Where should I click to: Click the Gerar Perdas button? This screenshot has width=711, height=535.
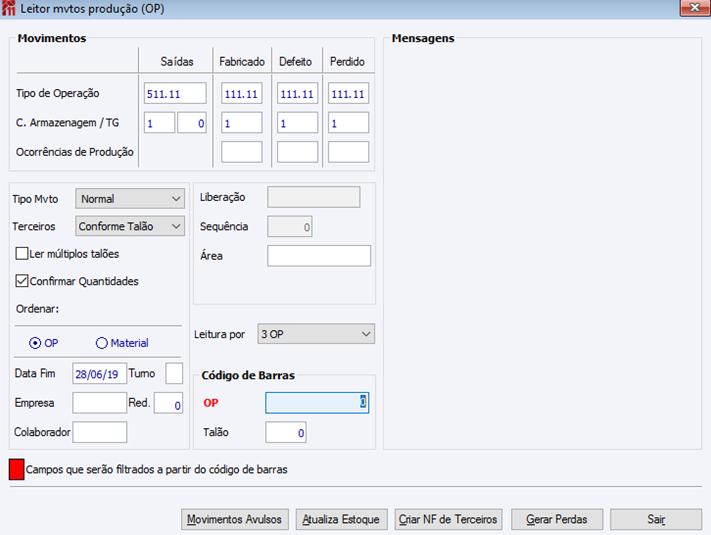pos(557,519)
